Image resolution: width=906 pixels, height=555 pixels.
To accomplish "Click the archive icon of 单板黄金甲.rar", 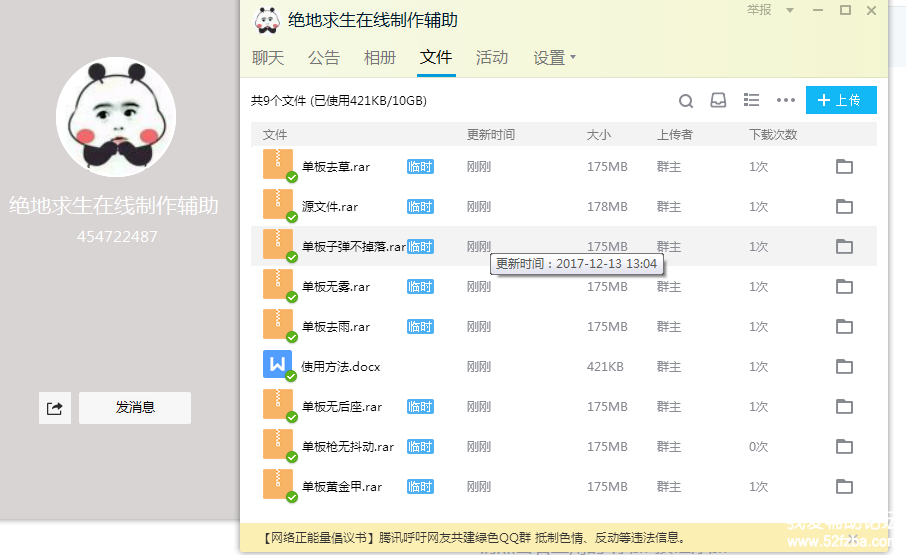I will [x=278, y=484].
